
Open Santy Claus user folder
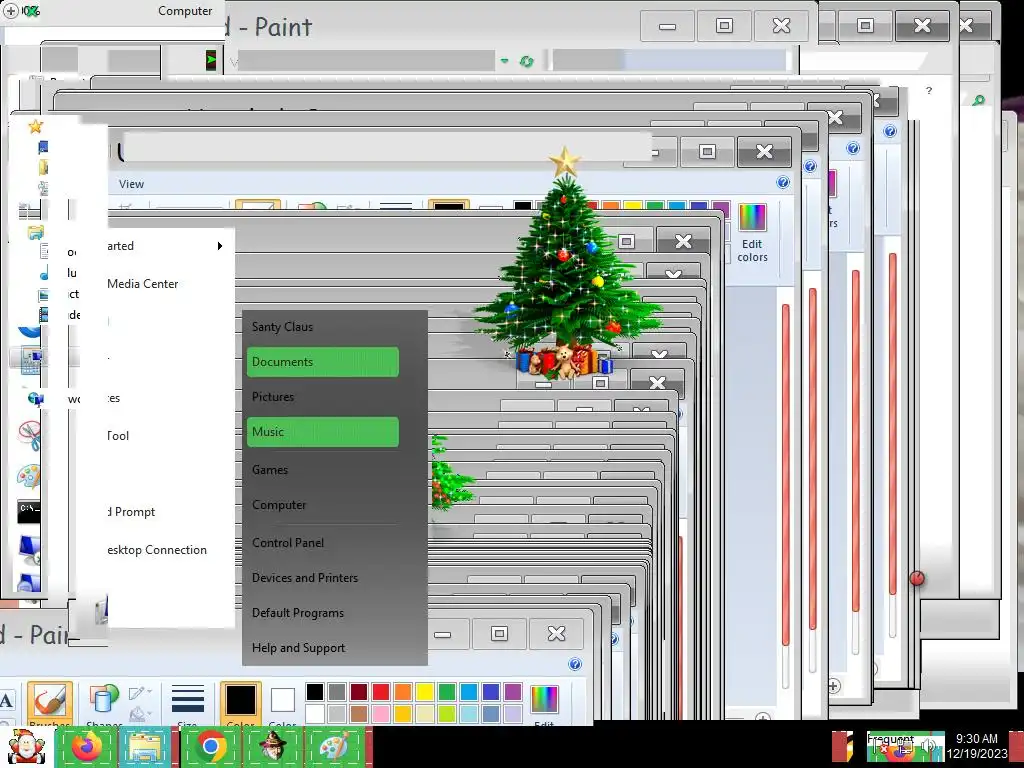[x=282, y=327]
